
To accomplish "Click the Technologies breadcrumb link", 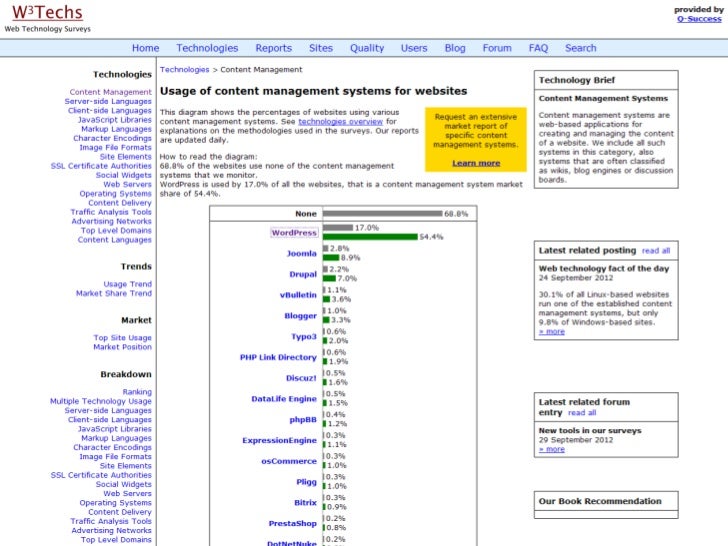I will [185, 70].
